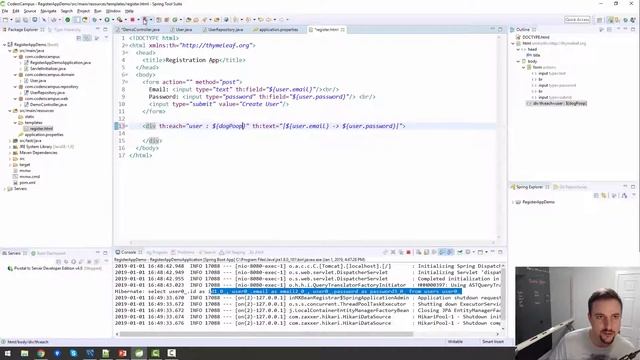Open the Source menu
This screenshot has width=640, height=360.
click(x=30, y=11)
